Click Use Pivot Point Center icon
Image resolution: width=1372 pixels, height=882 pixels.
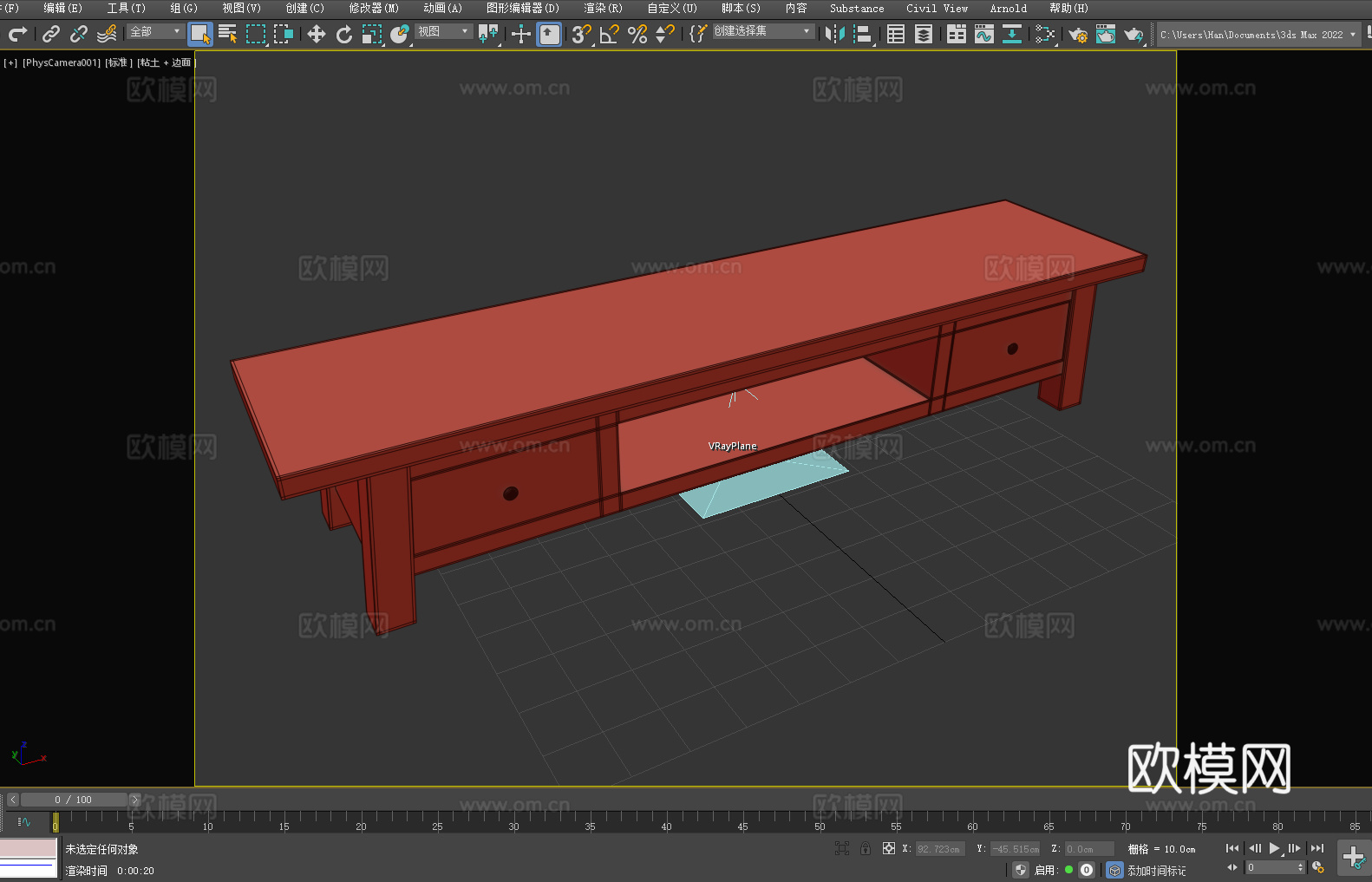(489, 34)
